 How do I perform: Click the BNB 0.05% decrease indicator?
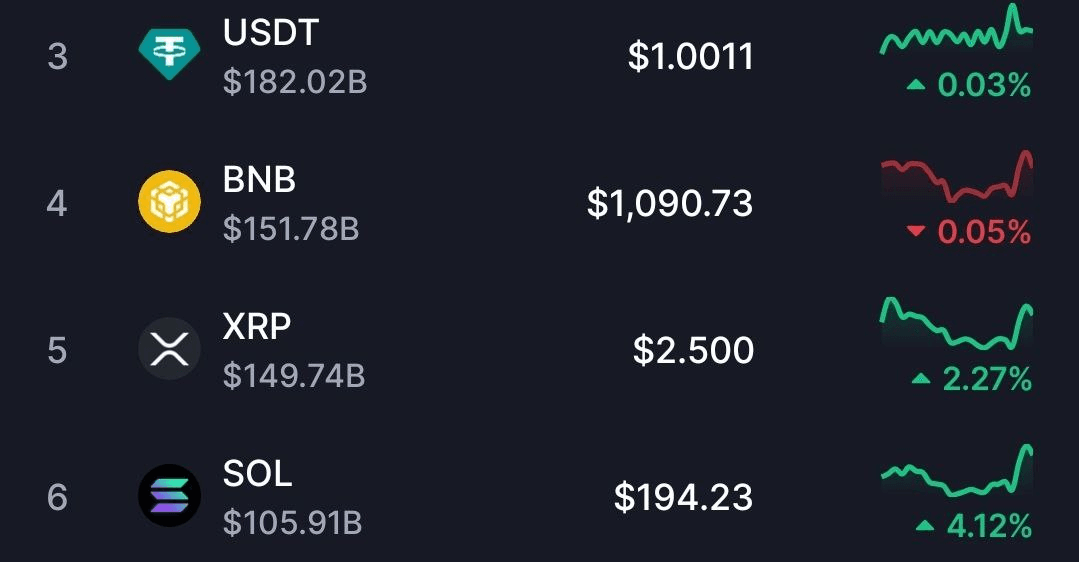pos(968,233)
